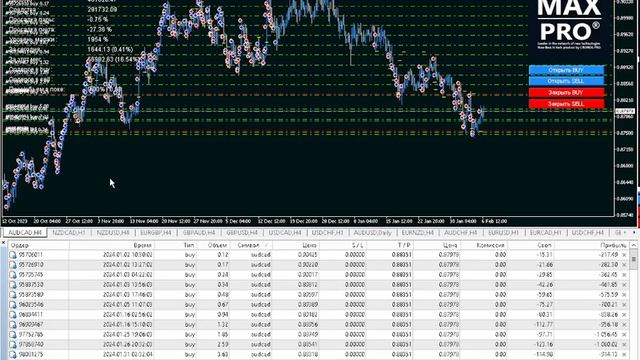Click the order list scrollbar thumb
This screenshot has height=360, width=640.
(x=633, y=259)
